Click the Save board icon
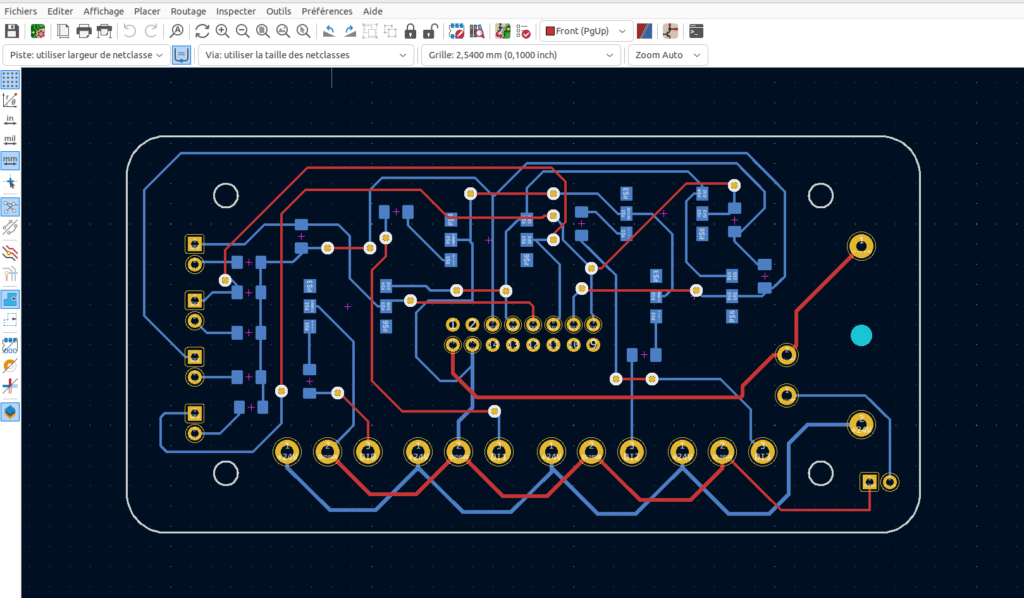This screenshot has height=598, width=1024. coord(11,31)
